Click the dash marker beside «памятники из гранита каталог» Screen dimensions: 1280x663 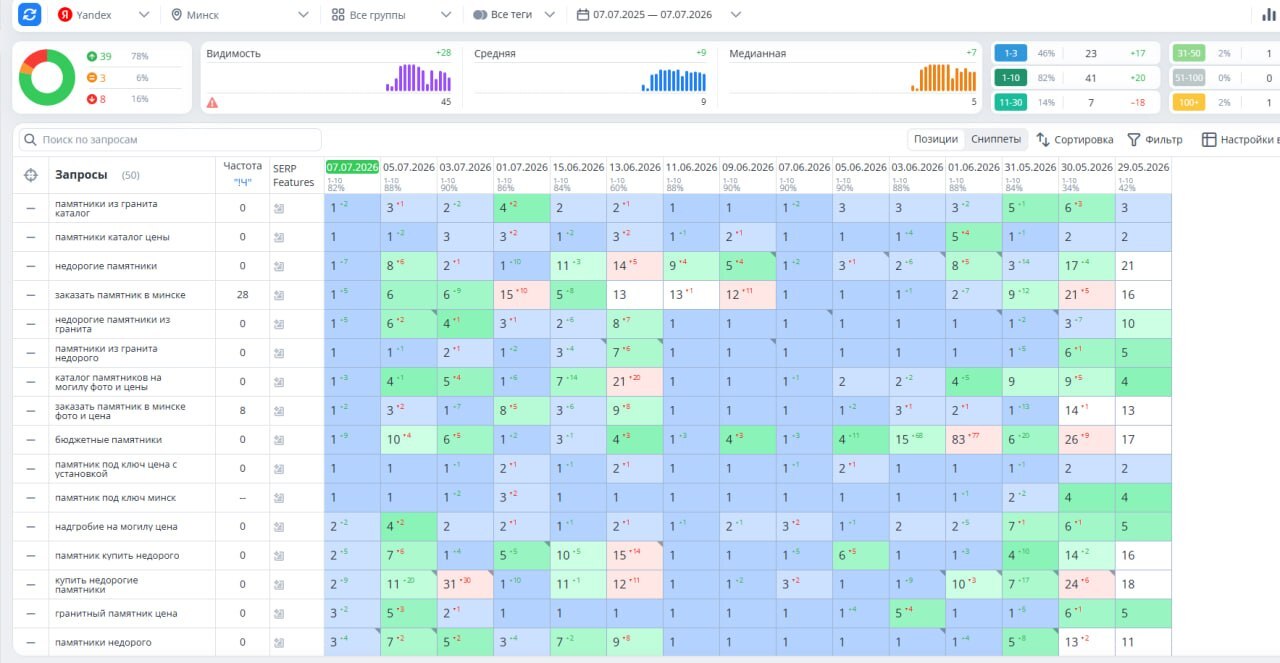30,208
